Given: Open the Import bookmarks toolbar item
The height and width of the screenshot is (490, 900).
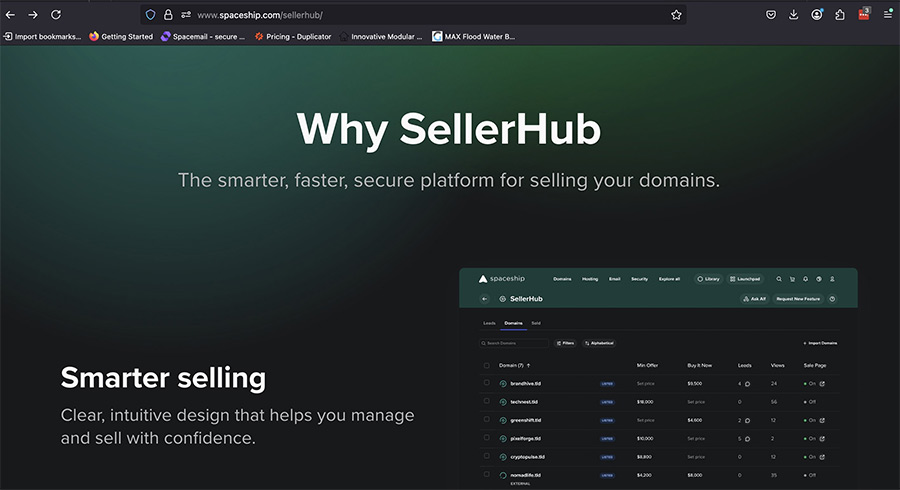Looking at the screenshot, I should (42, 37).
